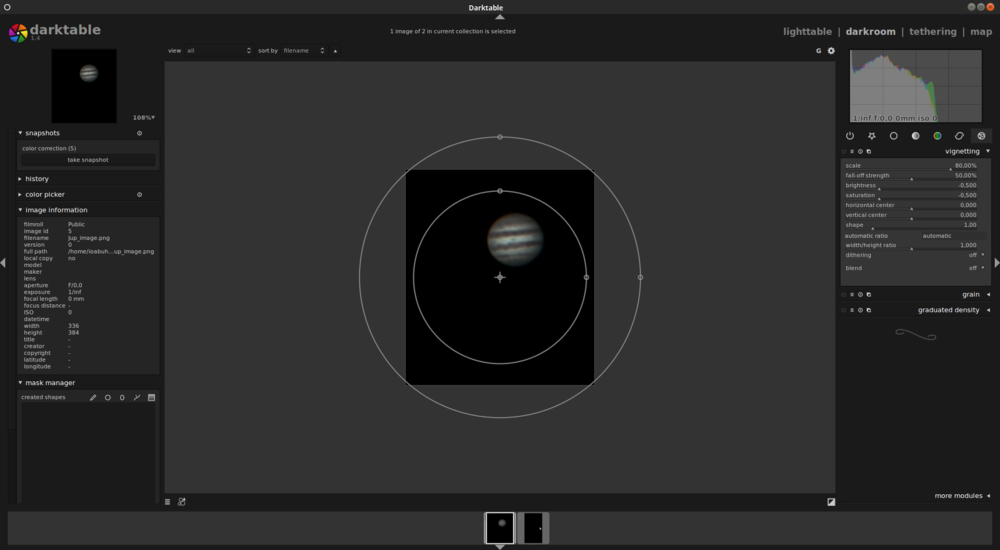The image size is (1000, 550).
Task: Enable the grain module
Action: [845, 295]
